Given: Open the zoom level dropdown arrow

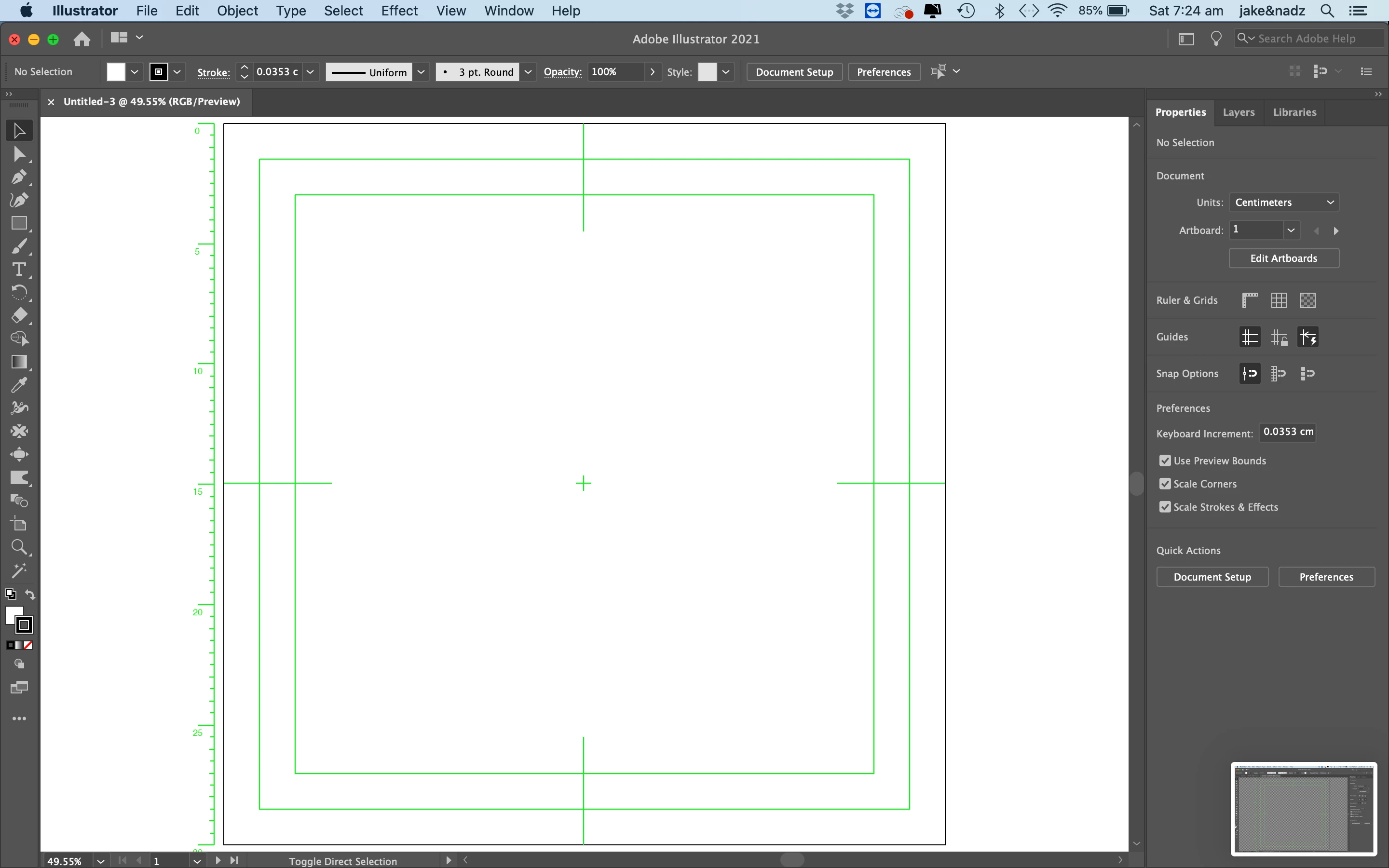Looking at the screenshot, I should (101, 861).
